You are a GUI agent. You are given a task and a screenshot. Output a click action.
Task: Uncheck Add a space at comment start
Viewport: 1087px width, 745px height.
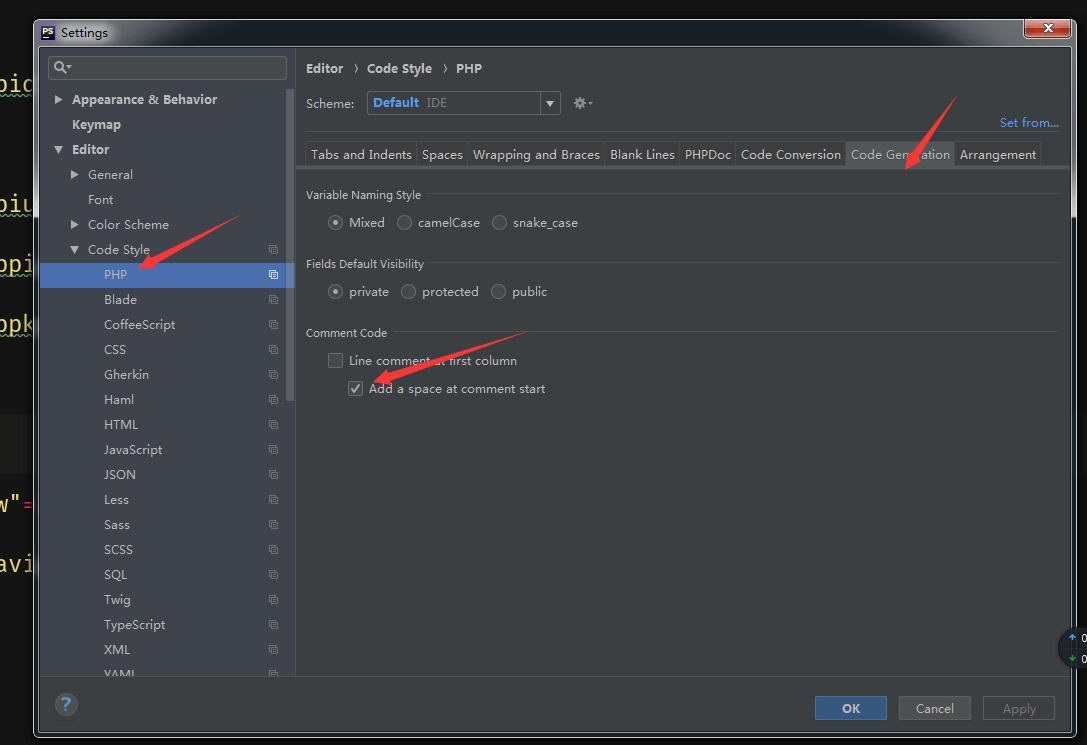(x=356, y=389)
